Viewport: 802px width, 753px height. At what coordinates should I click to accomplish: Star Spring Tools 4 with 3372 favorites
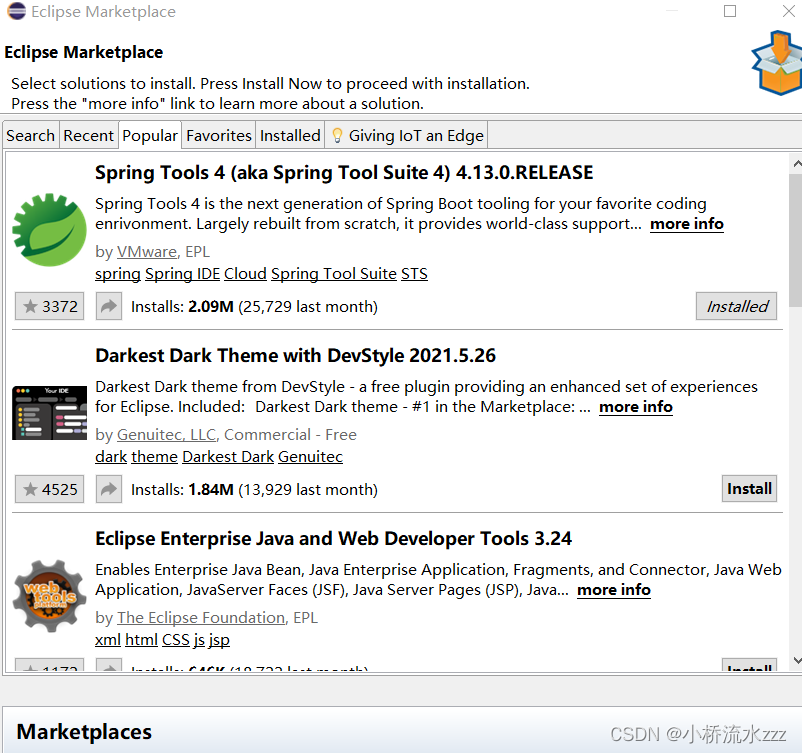coord(50,306)
